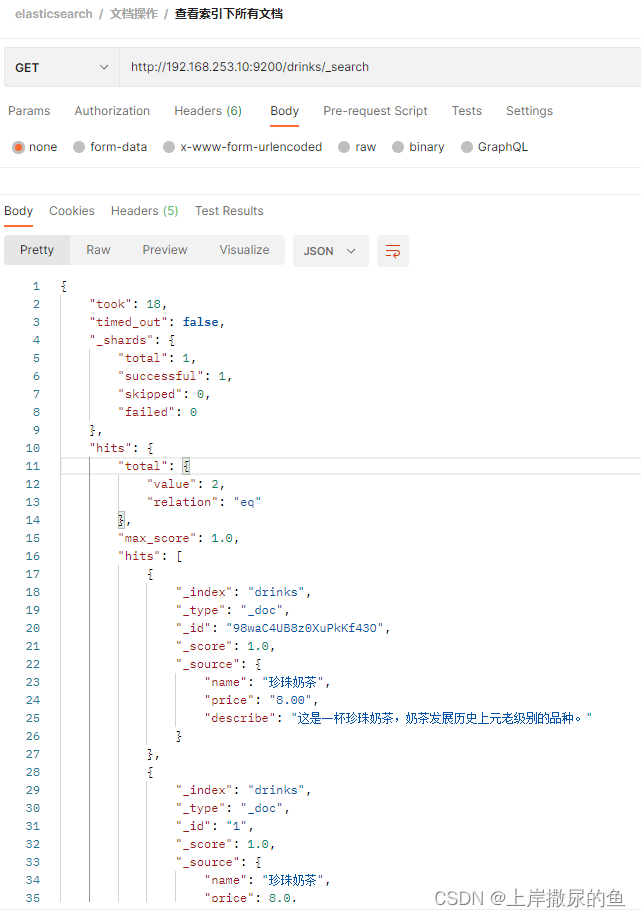Viewport: 641px width, 917px height.
Task: Click the "successful": 1 line
Action: (175, 376)
